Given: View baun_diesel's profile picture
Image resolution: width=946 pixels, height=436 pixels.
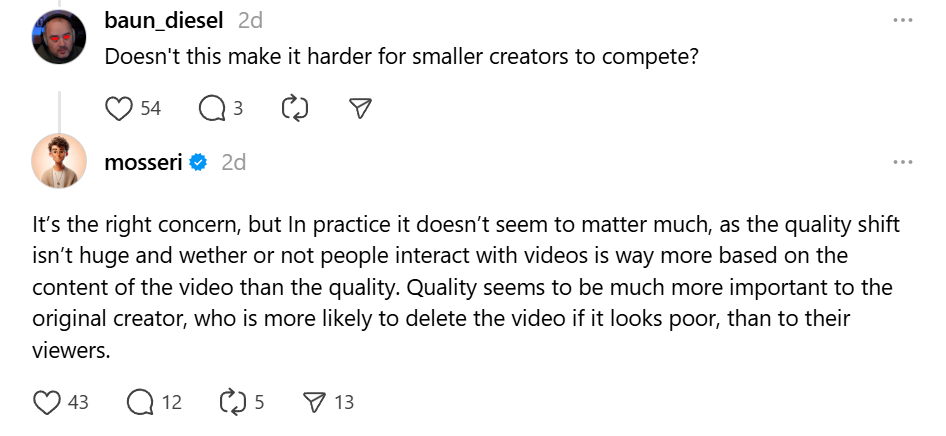Looking at the screenshot, I should coord(59,34).
